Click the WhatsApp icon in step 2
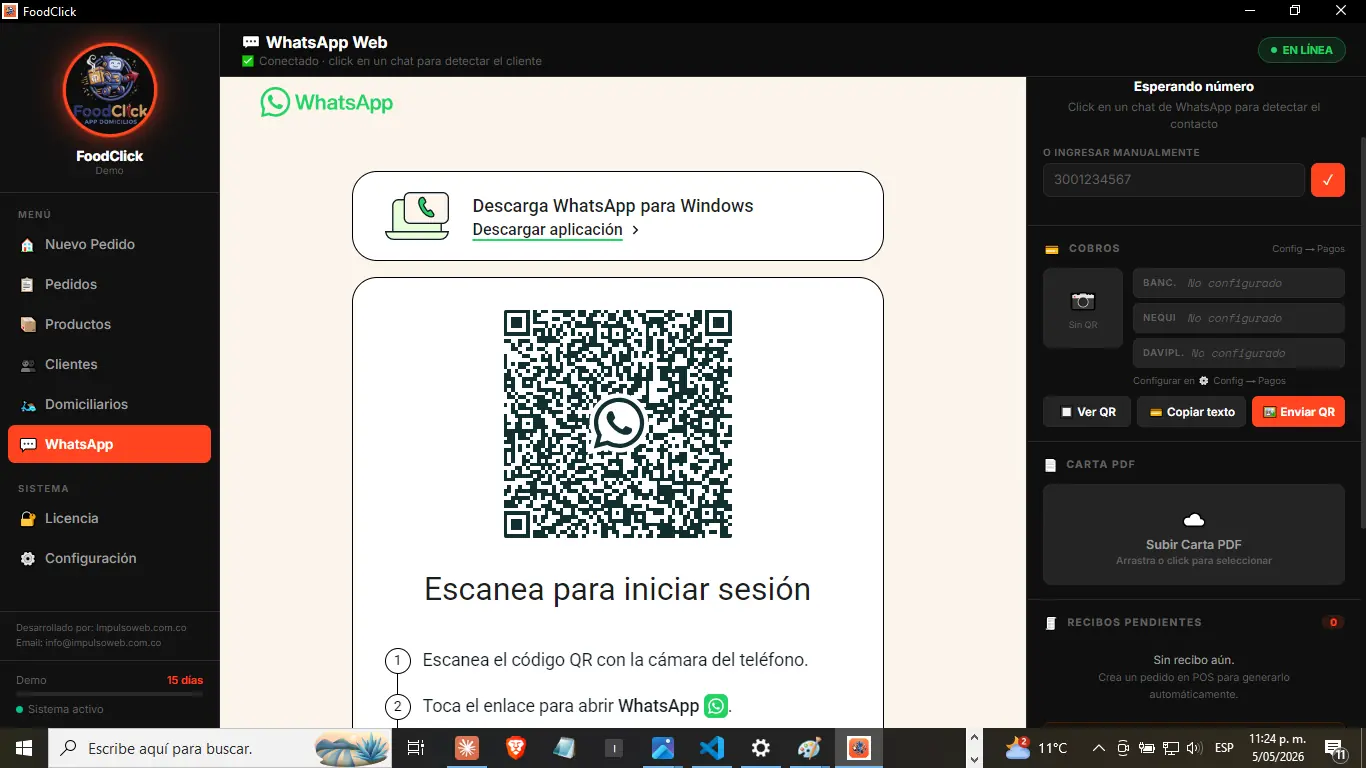The height and width of the screenshot is (768, 1366). point(716,706)
